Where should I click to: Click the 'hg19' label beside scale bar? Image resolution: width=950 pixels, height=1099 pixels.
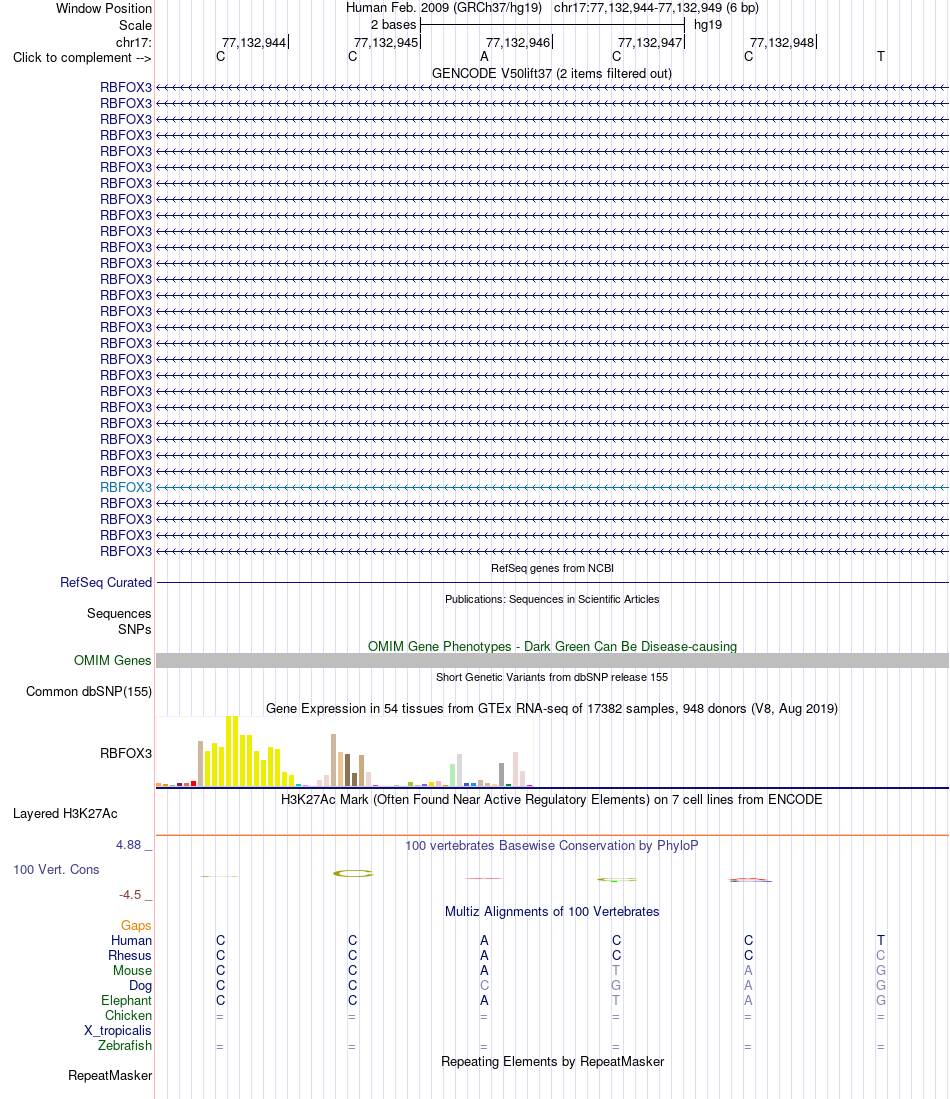tap(708, 25)
